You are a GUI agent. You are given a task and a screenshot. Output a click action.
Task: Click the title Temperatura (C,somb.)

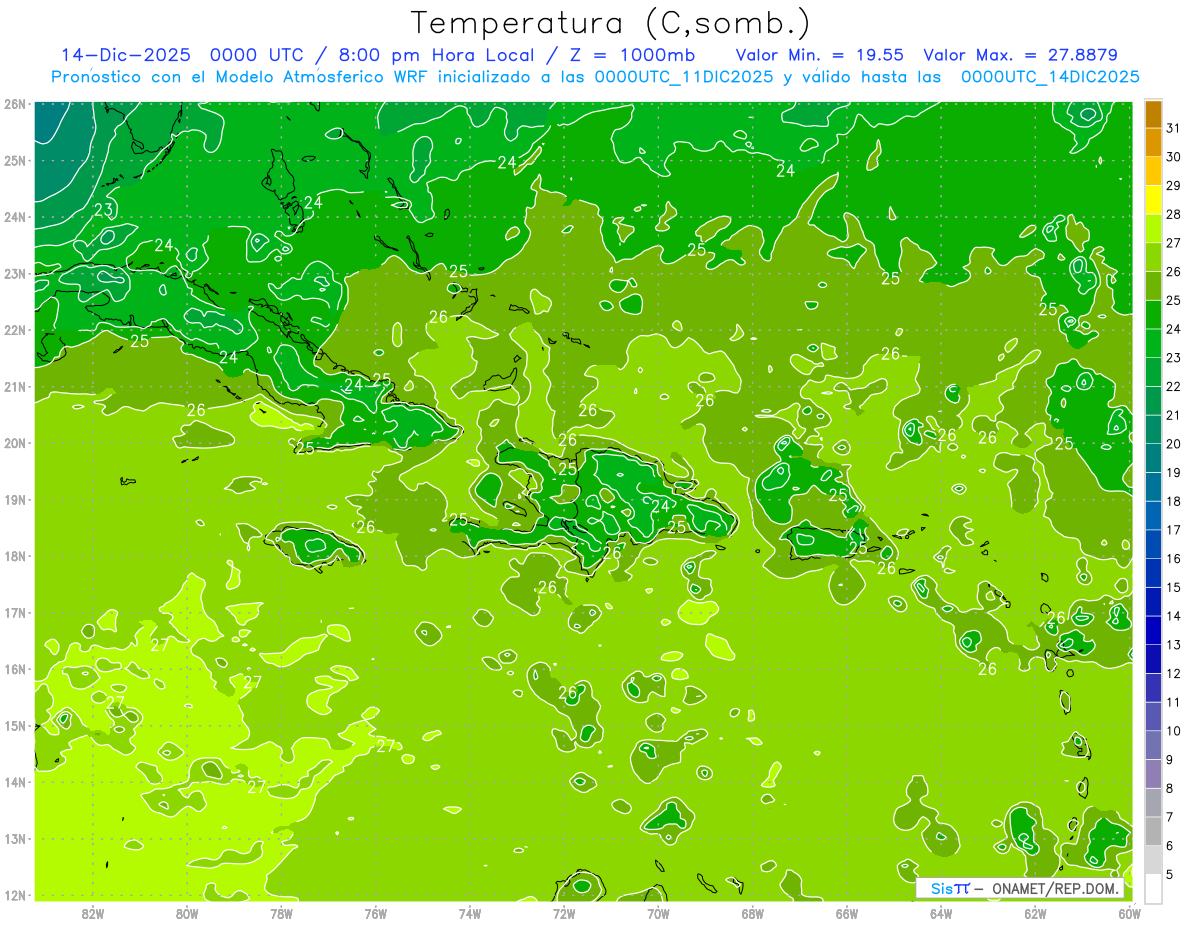(611, 23)
